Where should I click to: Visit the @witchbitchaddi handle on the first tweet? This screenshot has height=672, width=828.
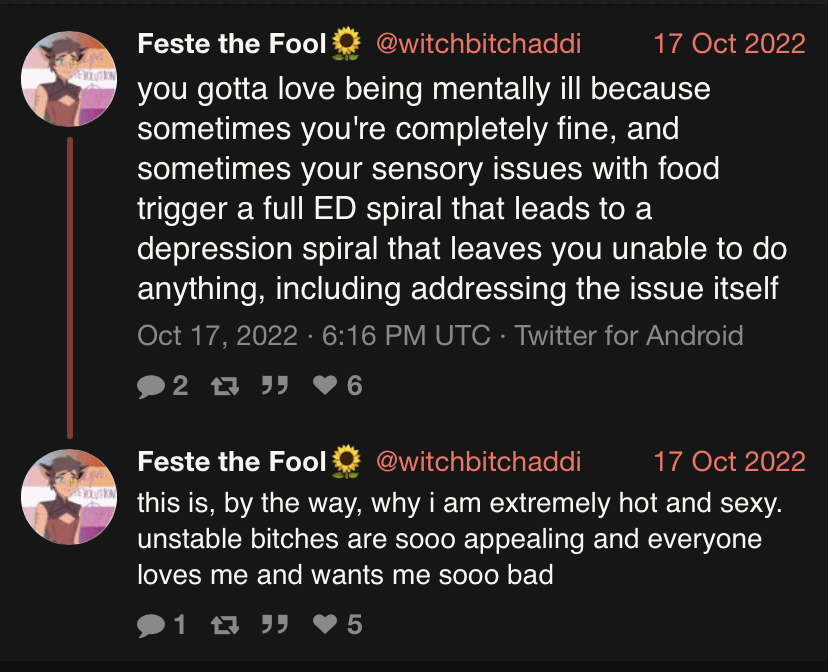pyautogui.click(x=478, y=44)
